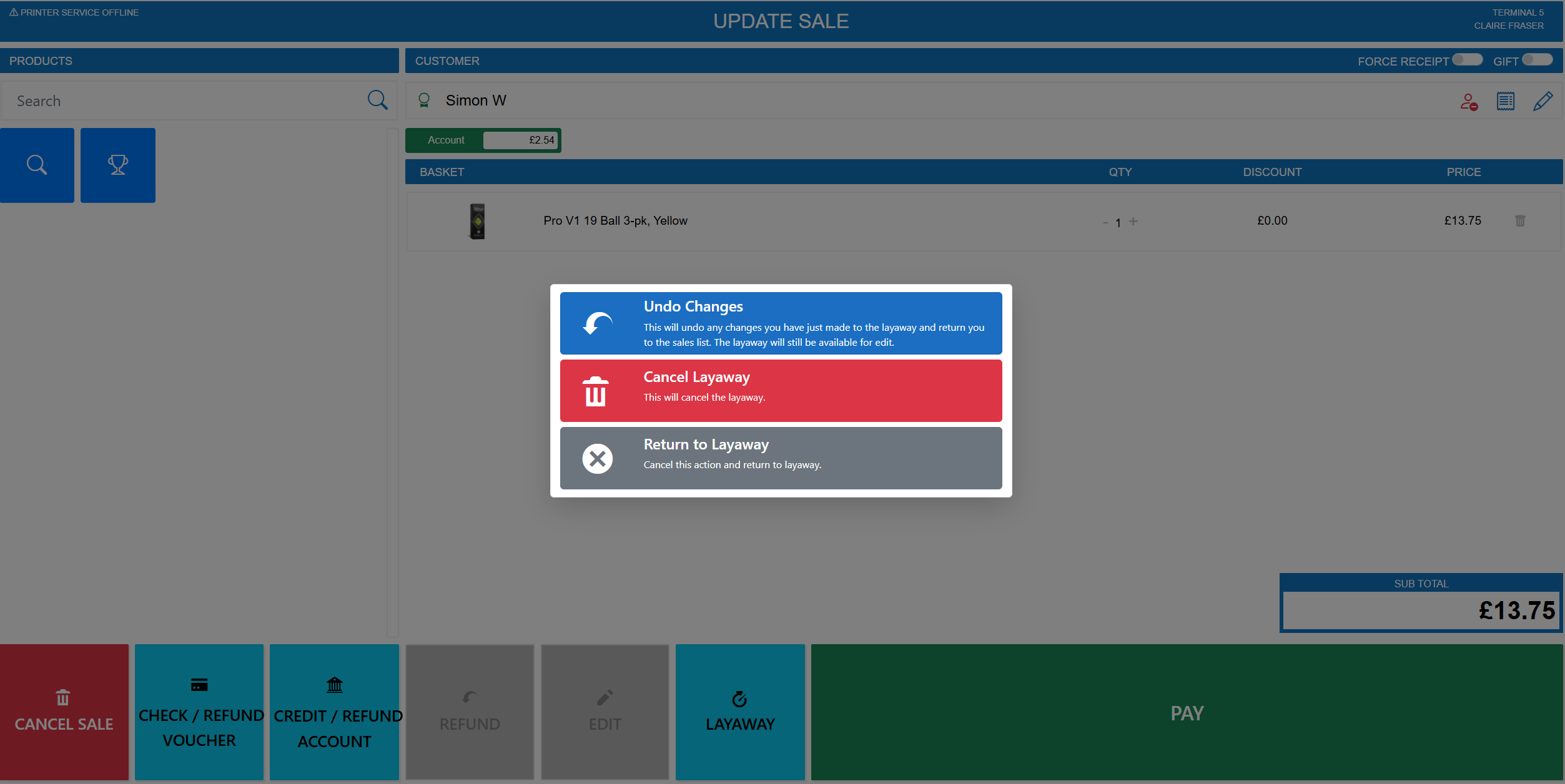This screenshot has height=784, width=1565.
Task: Click the customer award badge icon
Action: 424,100
